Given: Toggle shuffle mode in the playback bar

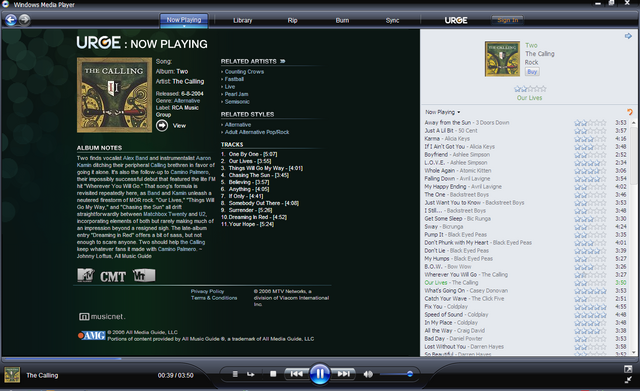Looking at the screenshot, I should point(235,374).
